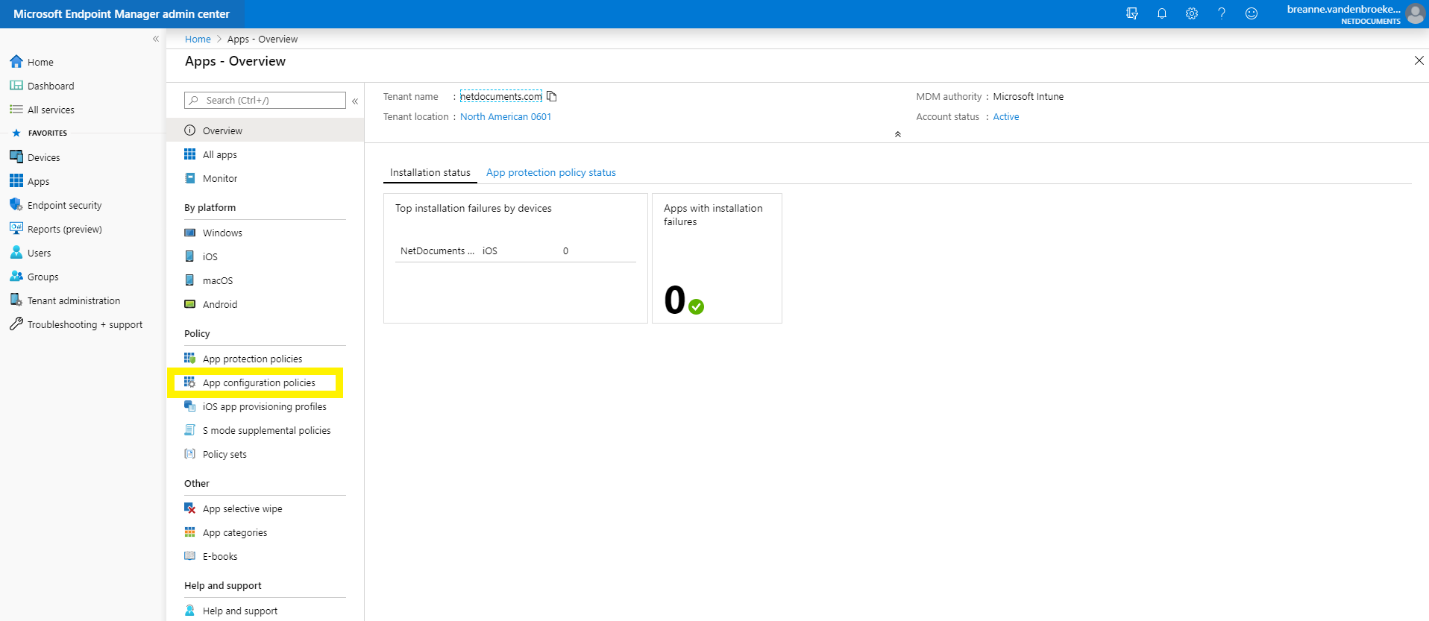Open the notifications bell in the top bar
Screen dimensions: 1429x621
pos(1161,13)
